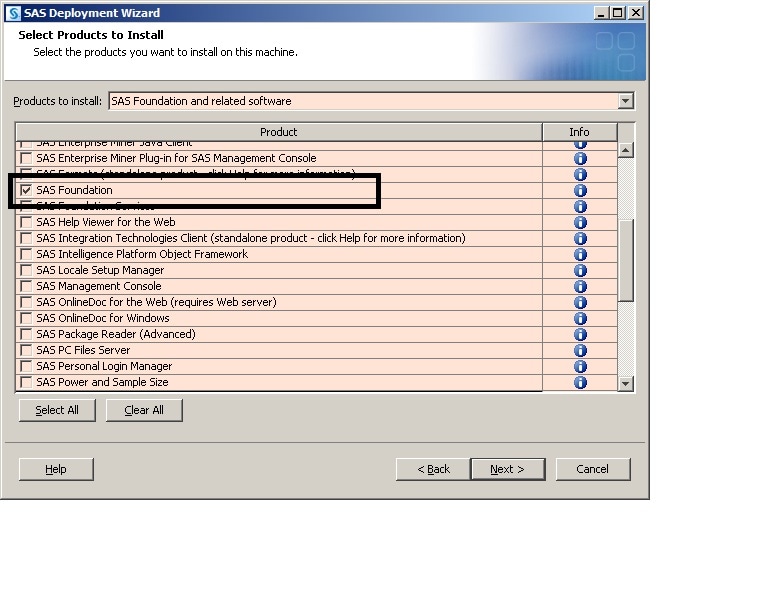View info for SAS Locale Setup Manager
The image size is (768, 614).
[580, 270]
